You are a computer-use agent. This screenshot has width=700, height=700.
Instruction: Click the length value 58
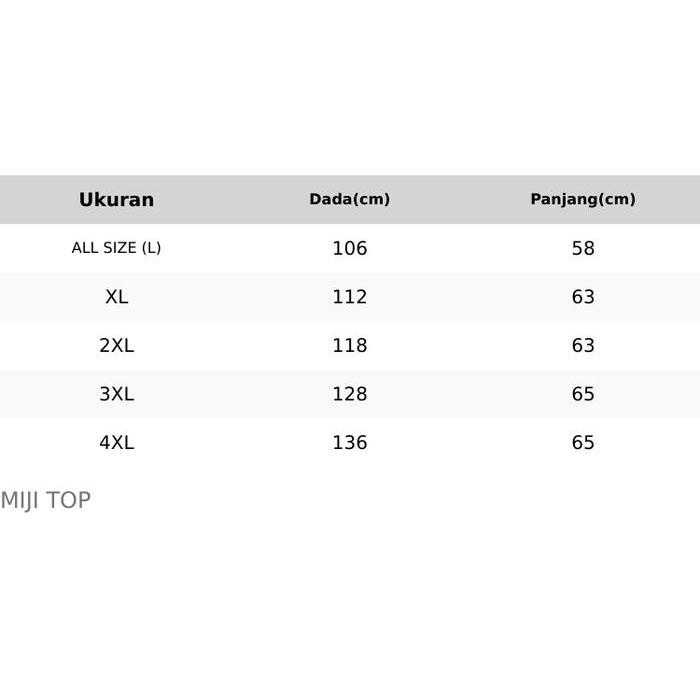583,248
